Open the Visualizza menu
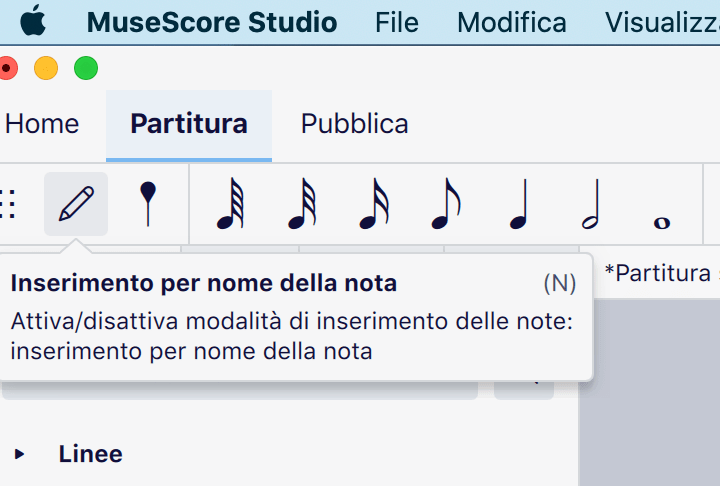The width and height of the screenshot is (720, 486). [x=662, y=22]
